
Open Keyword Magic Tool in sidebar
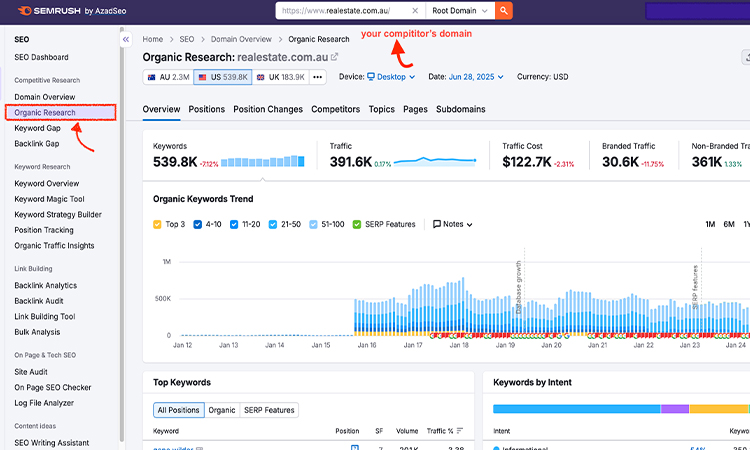click(x=49, y=199)
